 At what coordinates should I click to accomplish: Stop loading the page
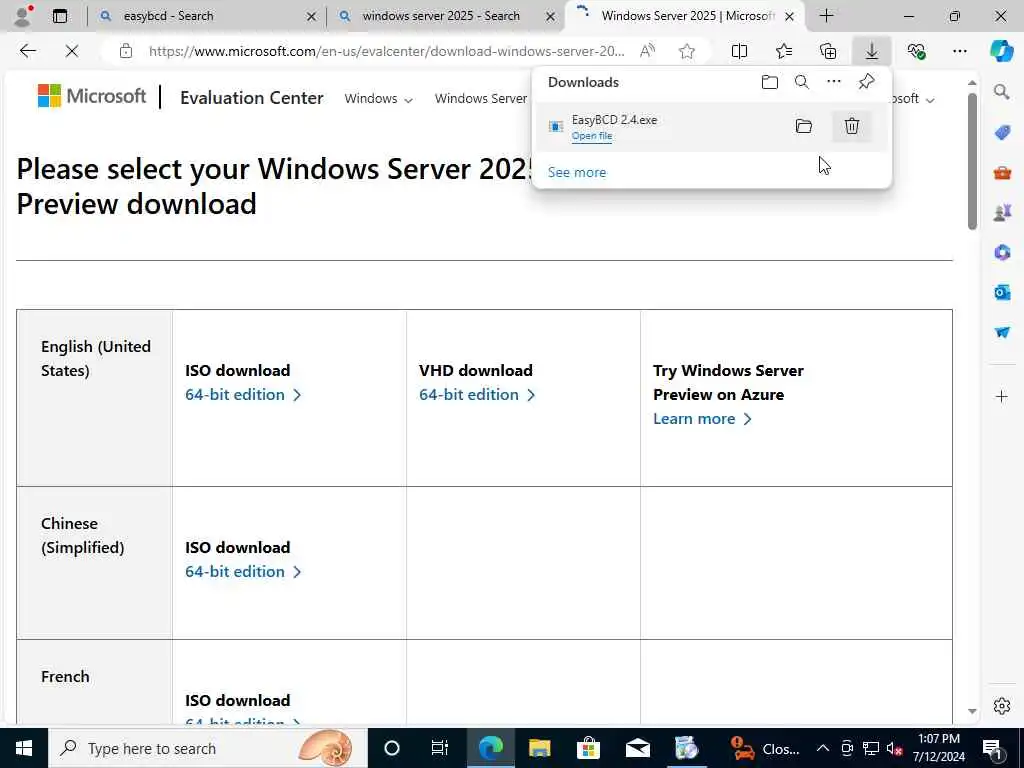click(72, 51)
